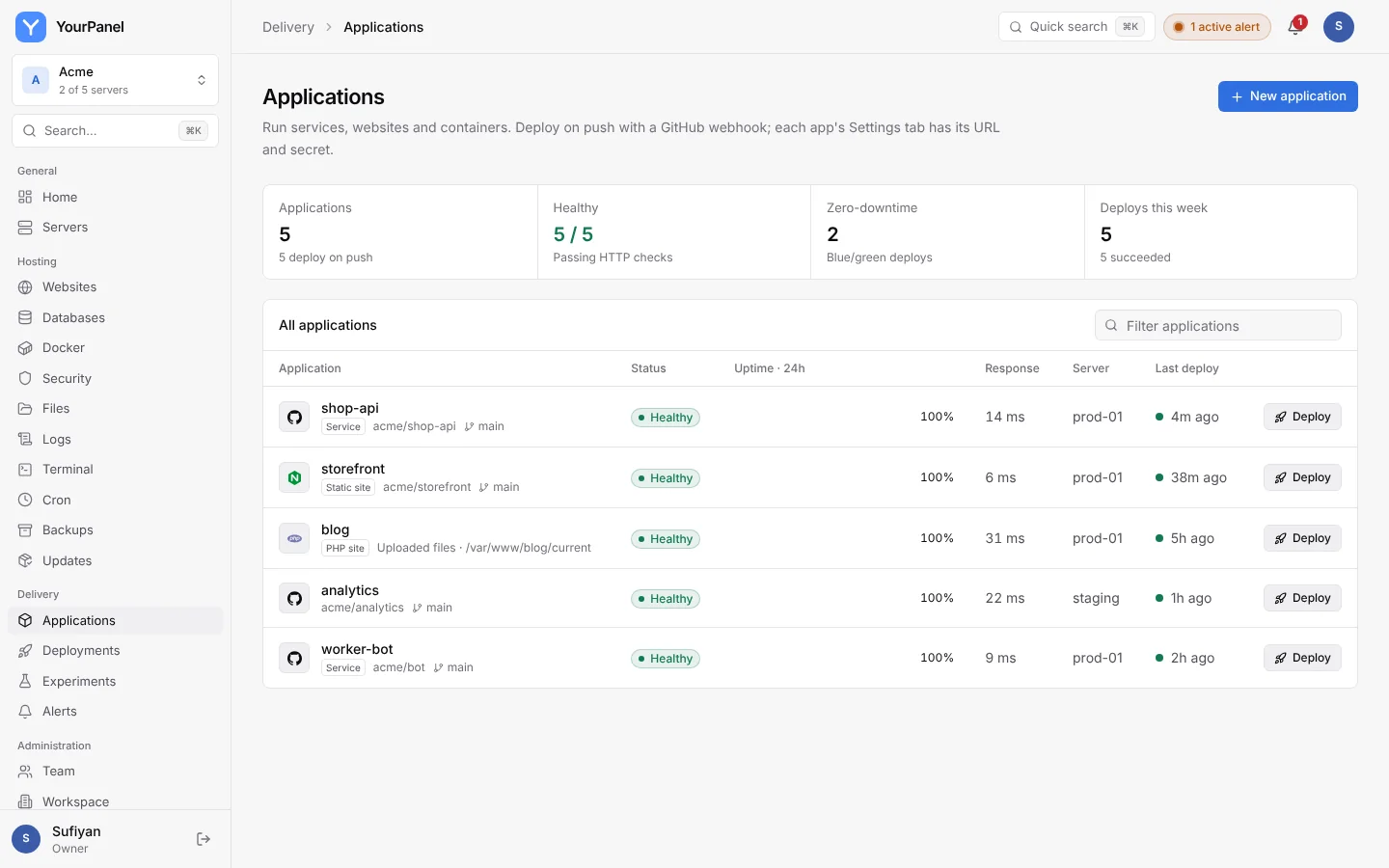This screenshot has width=1389, height=868.
Task: Open the analytics application
Action: point(350,590)
